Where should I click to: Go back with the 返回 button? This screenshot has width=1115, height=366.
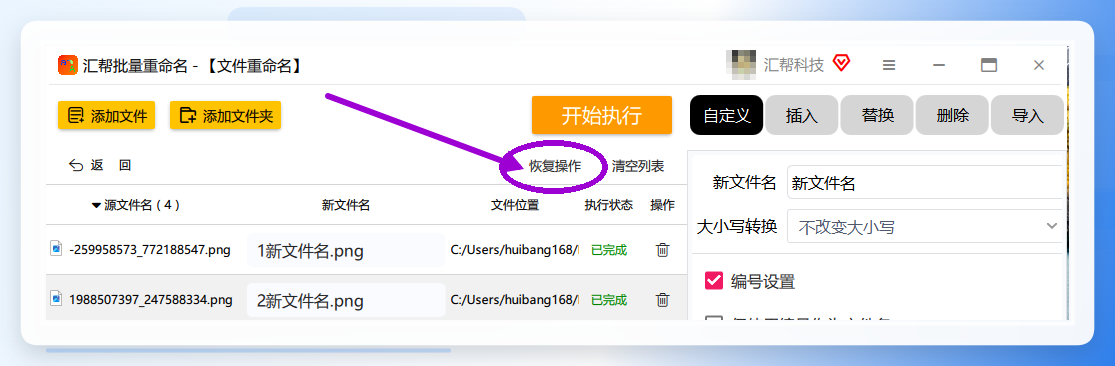[x=100, y=166]
